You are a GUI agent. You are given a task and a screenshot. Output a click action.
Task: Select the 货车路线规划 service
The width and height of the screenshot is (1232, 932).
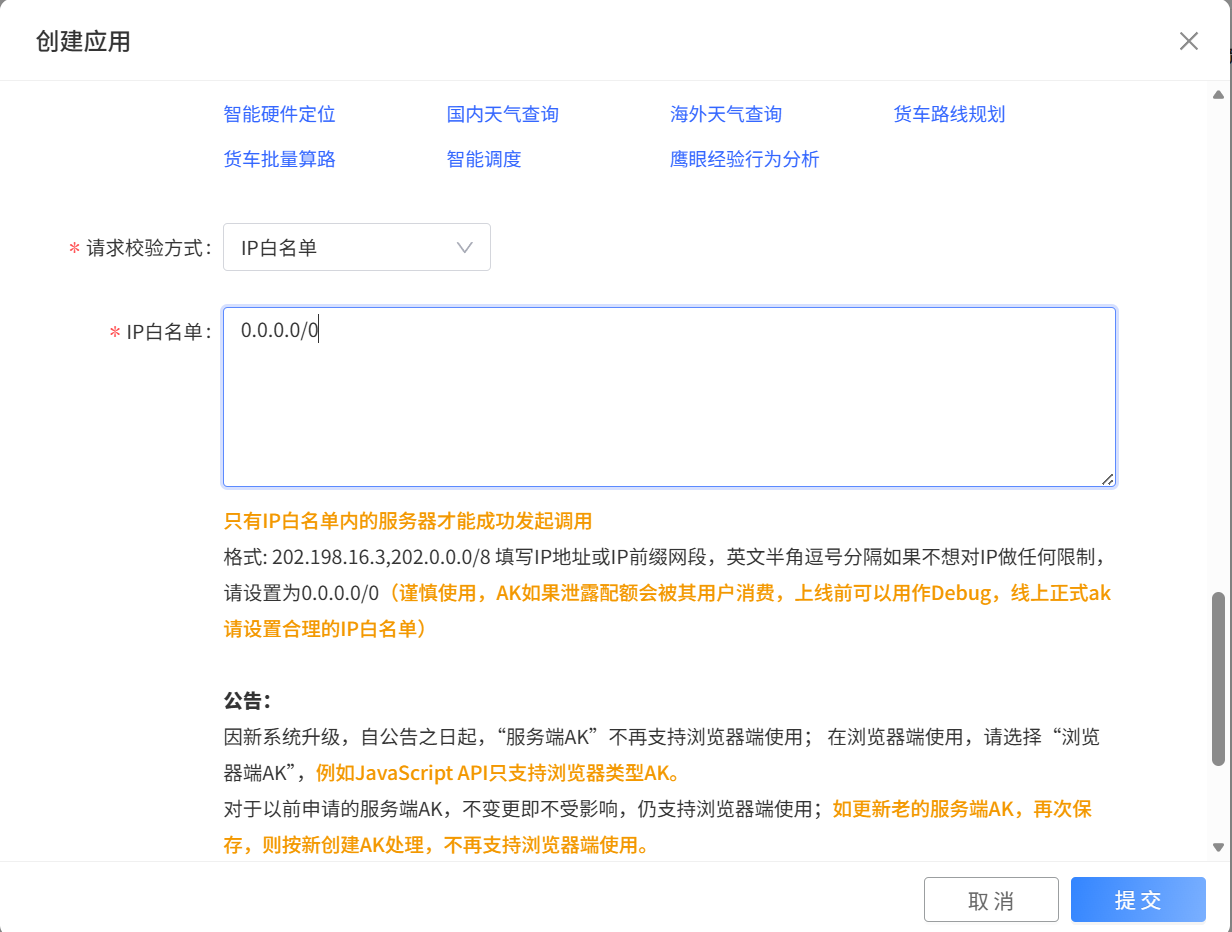tap(949, 114)
